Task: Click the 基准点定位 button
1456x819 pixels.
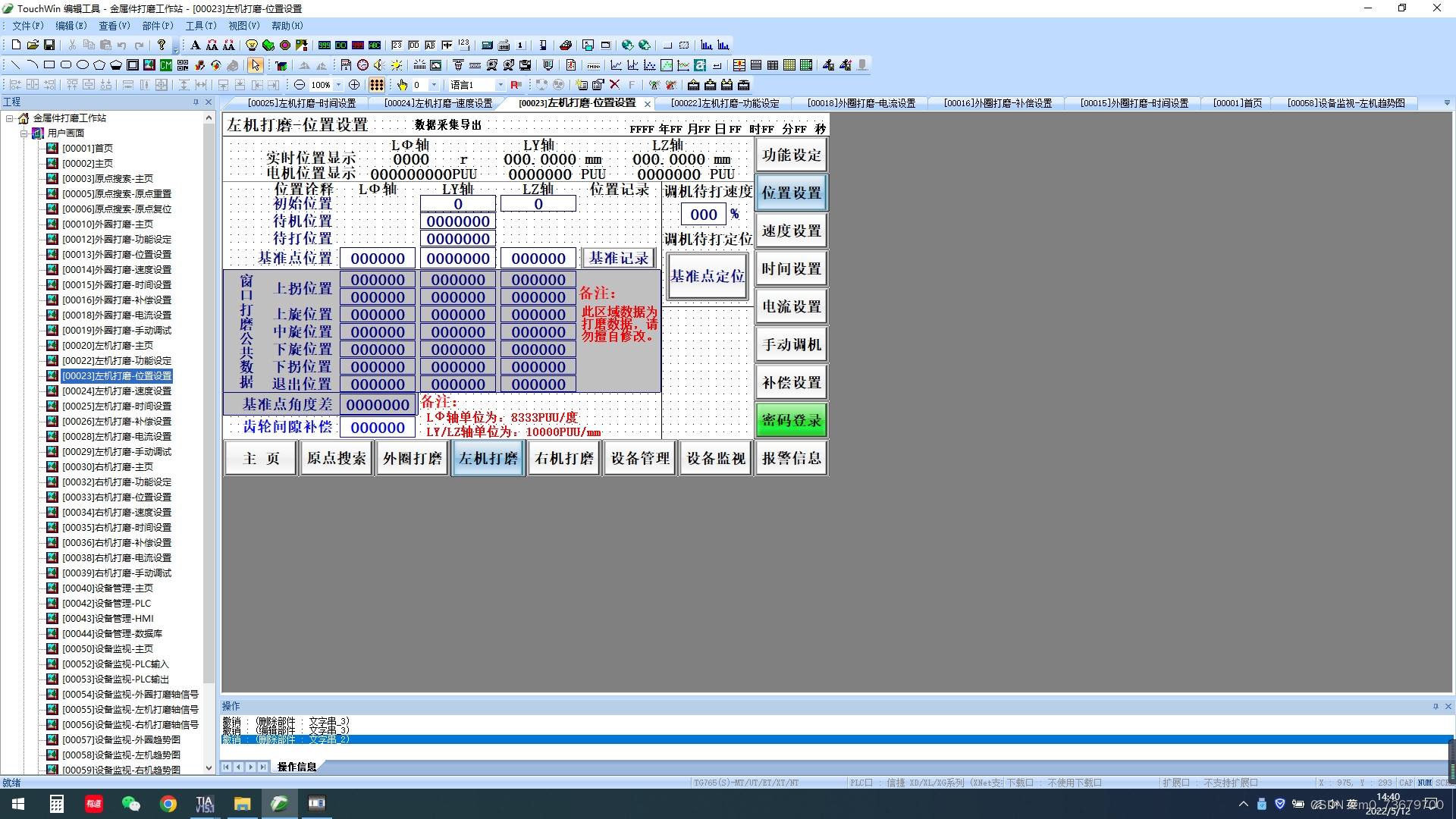Action: (707, 277)
